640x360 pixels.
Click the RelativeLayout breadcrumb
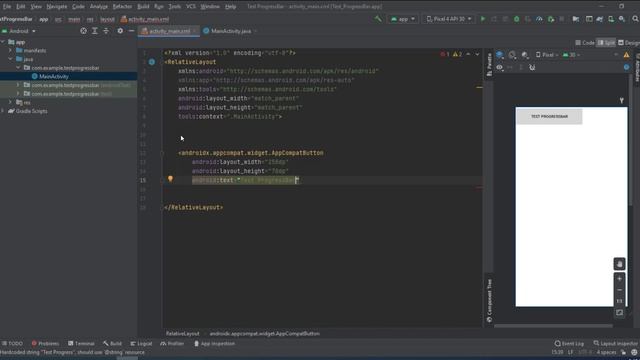(x=182, y=333)
